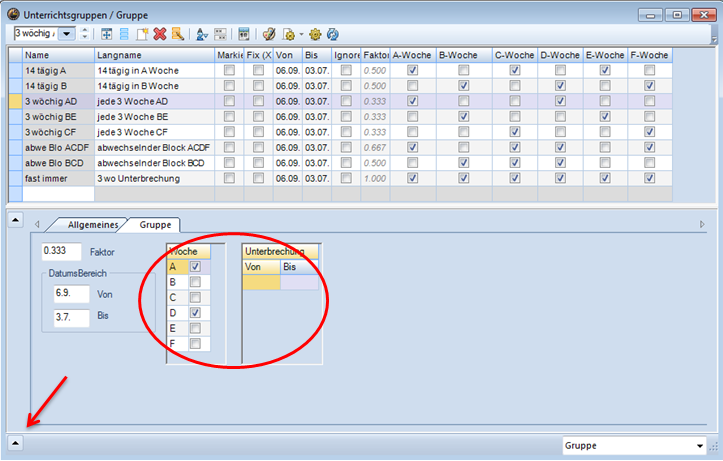Click the paint palette icon in toolbar
The width and height of the screenshot is (723, 461).
[x=269, y=33]
